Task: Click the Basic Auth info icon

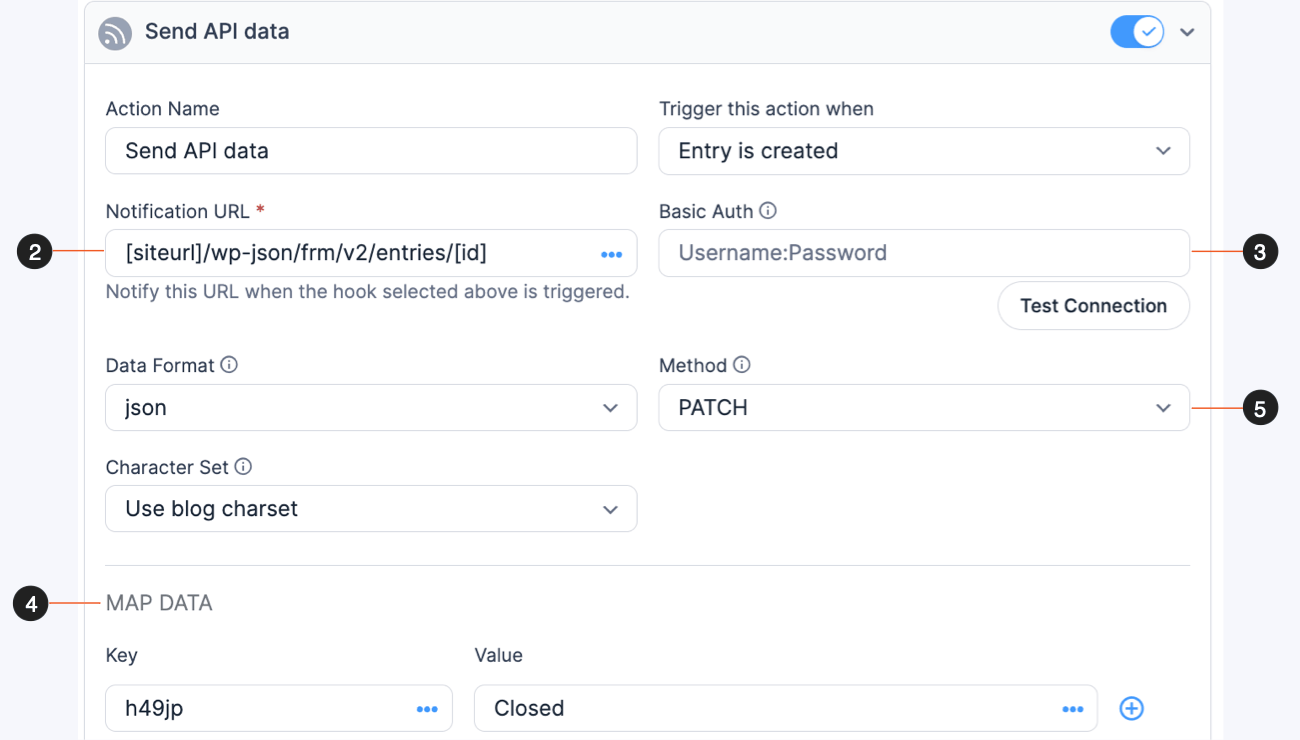Action: click(767, 210)
